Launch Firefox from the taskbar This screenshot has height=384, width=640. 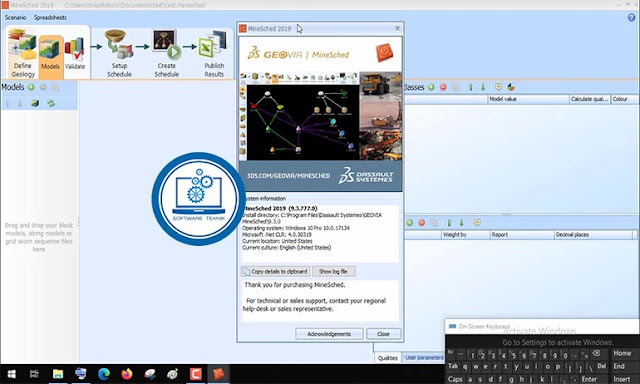(127, 374)
